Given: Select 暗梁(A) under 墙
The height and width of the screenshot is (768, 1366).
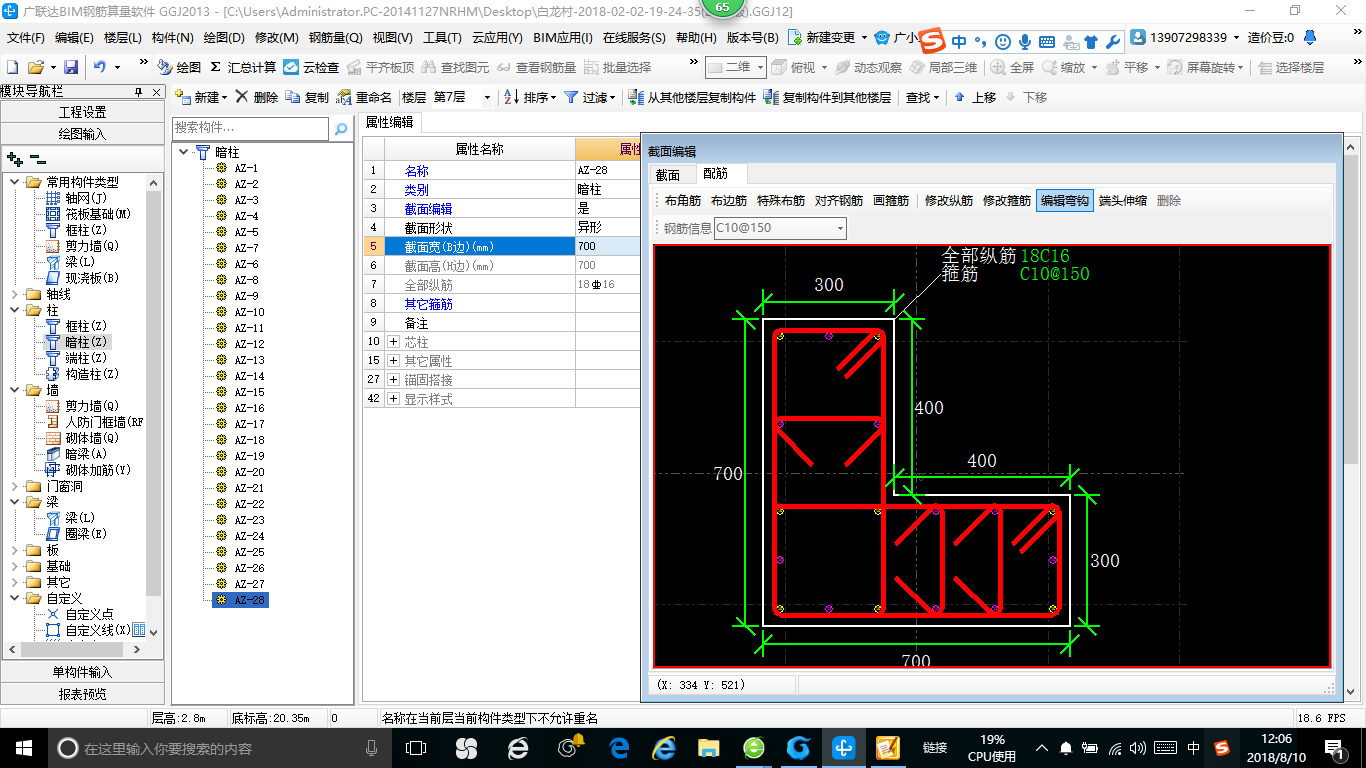Looking at the screenshot, I should click(79, 454).
